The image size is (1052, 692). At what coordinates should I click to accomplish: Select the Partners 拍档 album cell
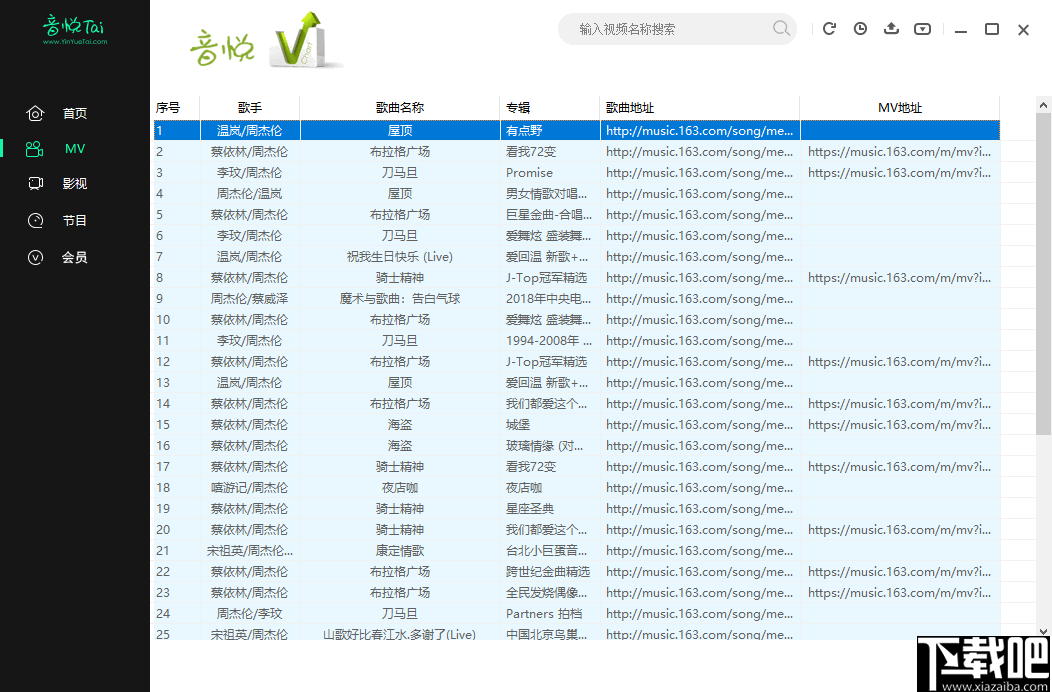tap(550, 613)
